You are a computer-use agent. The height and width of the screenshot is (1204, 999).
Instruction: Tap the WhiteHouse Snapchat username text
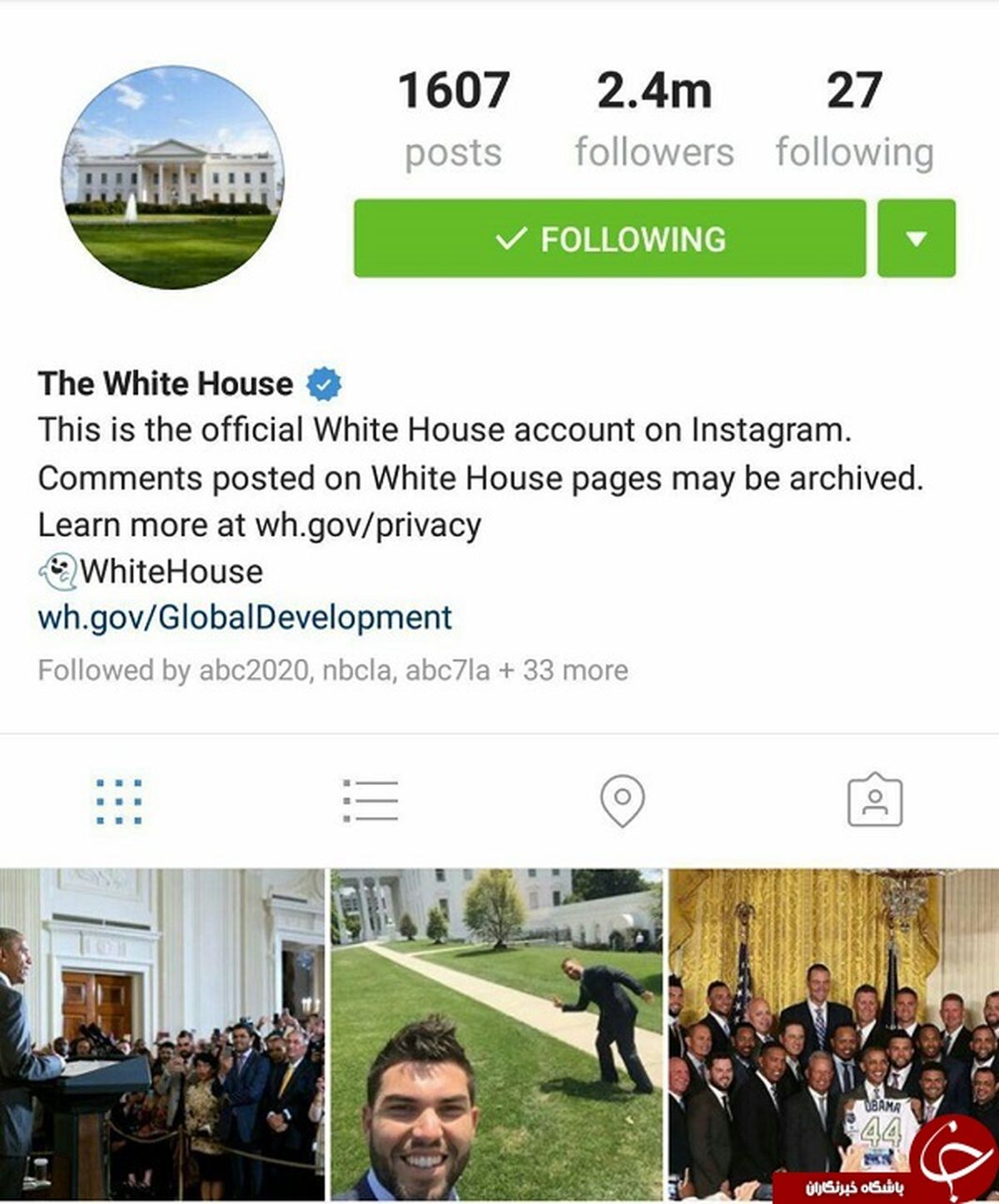coord(171,572)
